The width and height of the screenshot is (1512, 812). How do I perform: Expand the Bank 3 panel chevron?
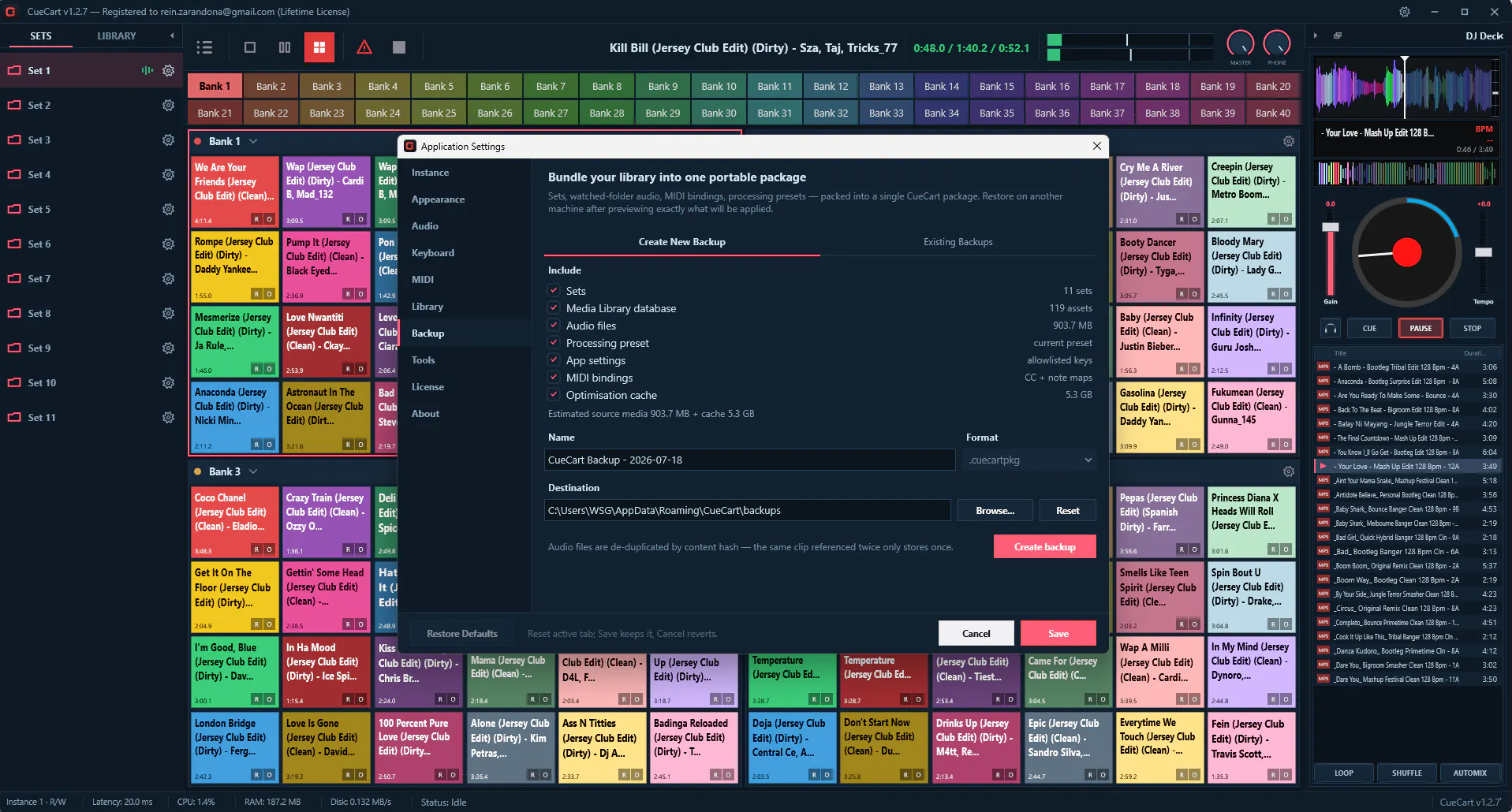coord(253,471)
